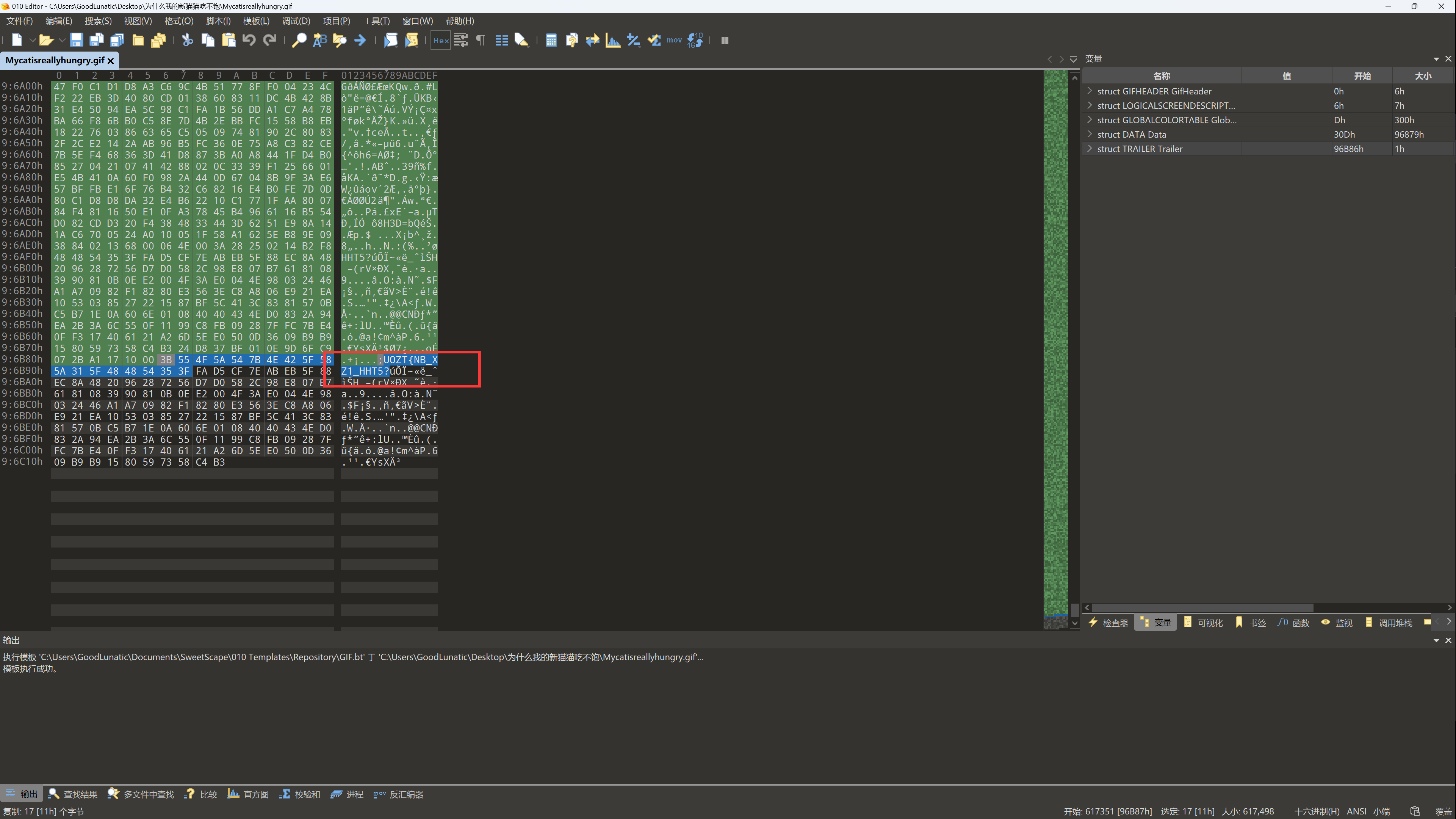Screen dimensions: 1456x819
Task: Switch to the 书签 tab
Action: point(1251,622)
